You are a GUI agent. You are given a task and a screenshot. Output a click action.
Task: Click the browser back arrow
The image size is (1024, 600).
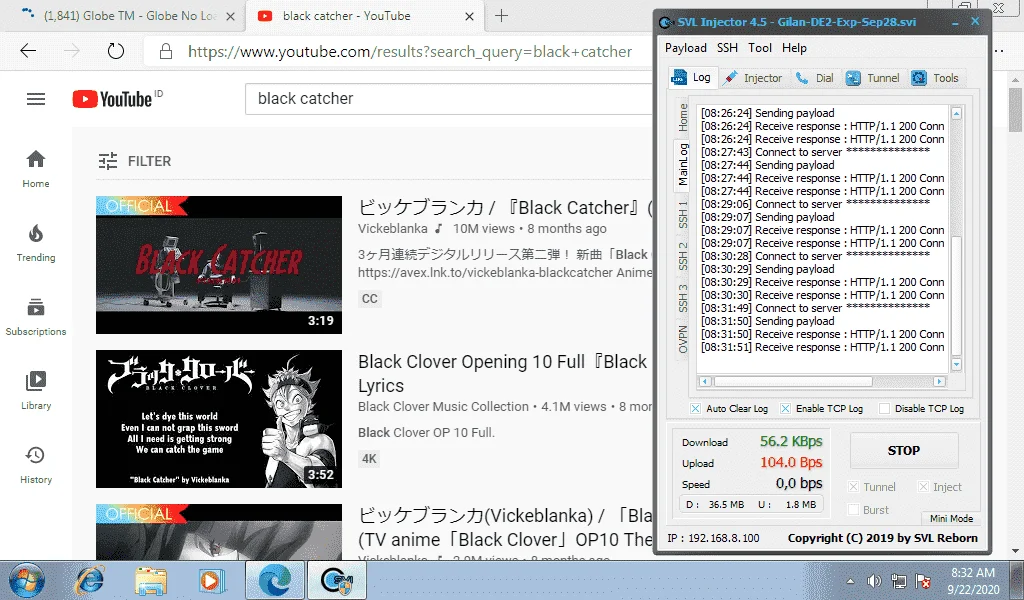28,51
